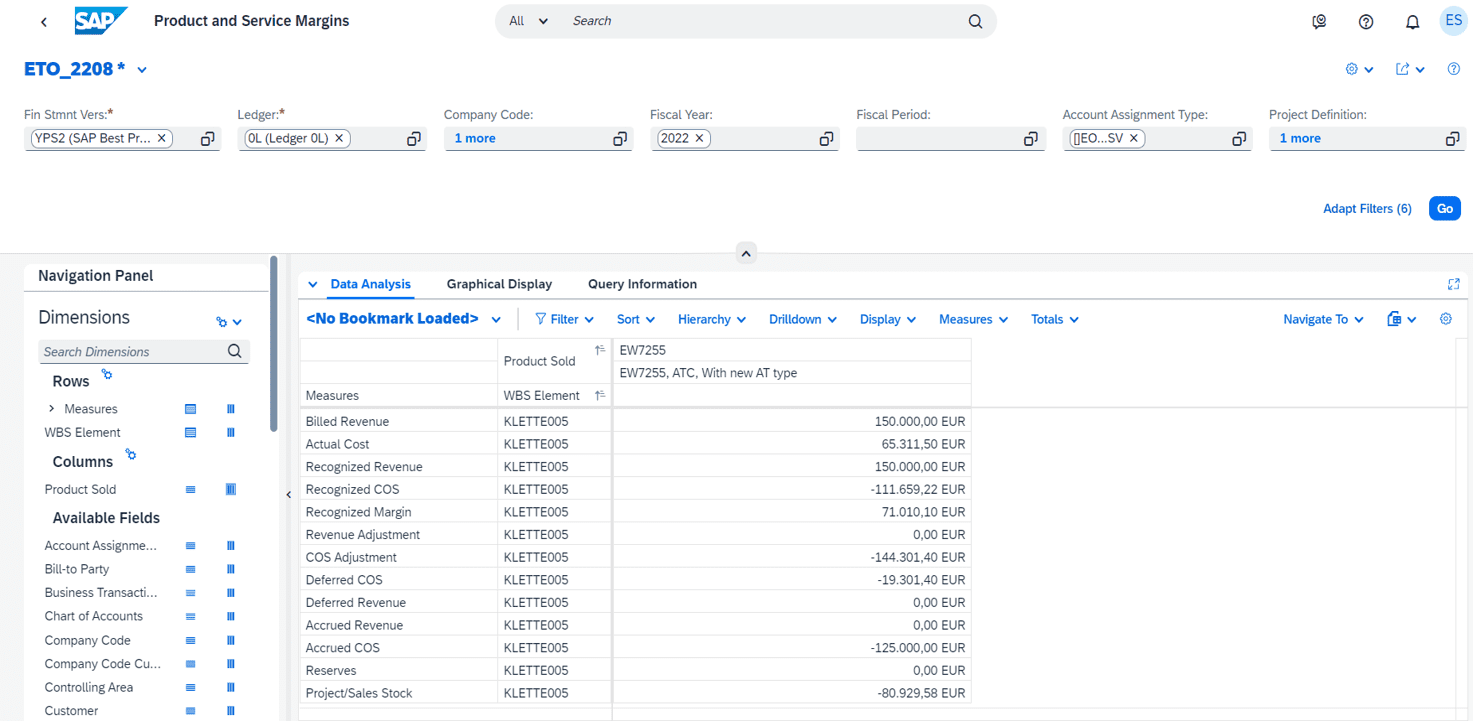Click the Help question mark icon in header
The height and width of the screenshot is (721, 1473).
click(x=1366, y=20)
